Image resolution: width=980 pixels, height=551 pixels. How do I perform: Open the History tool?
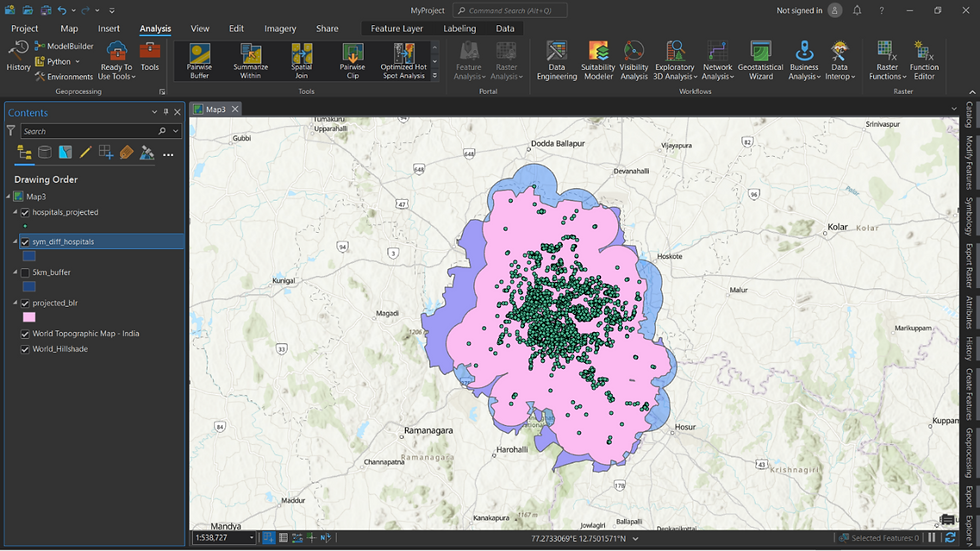18,56
